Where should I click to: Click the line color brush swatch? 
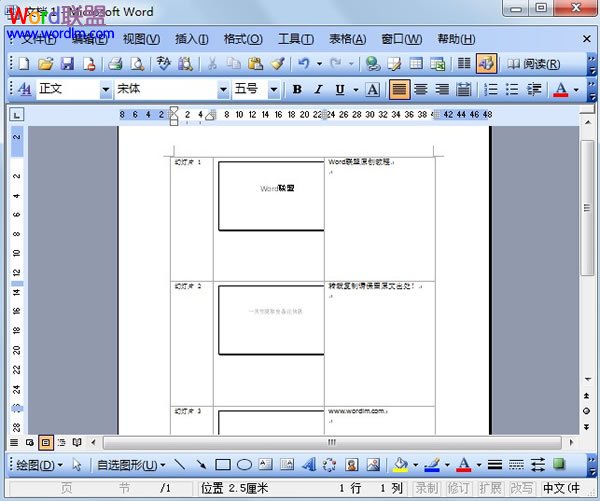point(432,465)
